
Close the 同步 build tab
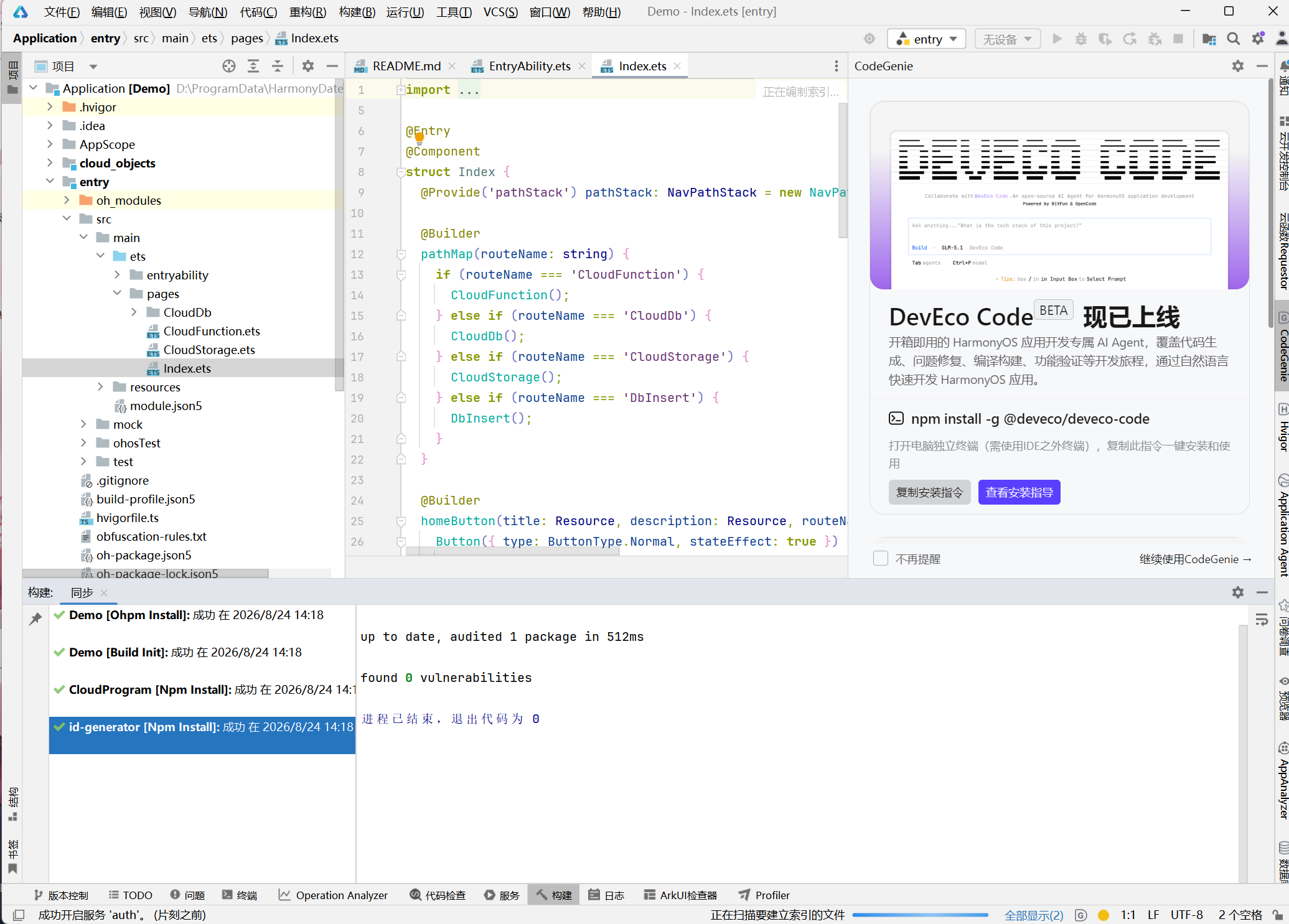(104, 592)
